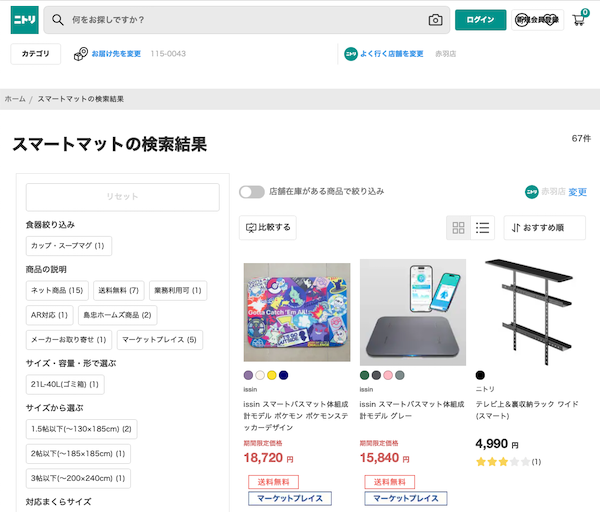
Task: Click マーケットプレイス badge under grey mat
Action: pos(406,499)
